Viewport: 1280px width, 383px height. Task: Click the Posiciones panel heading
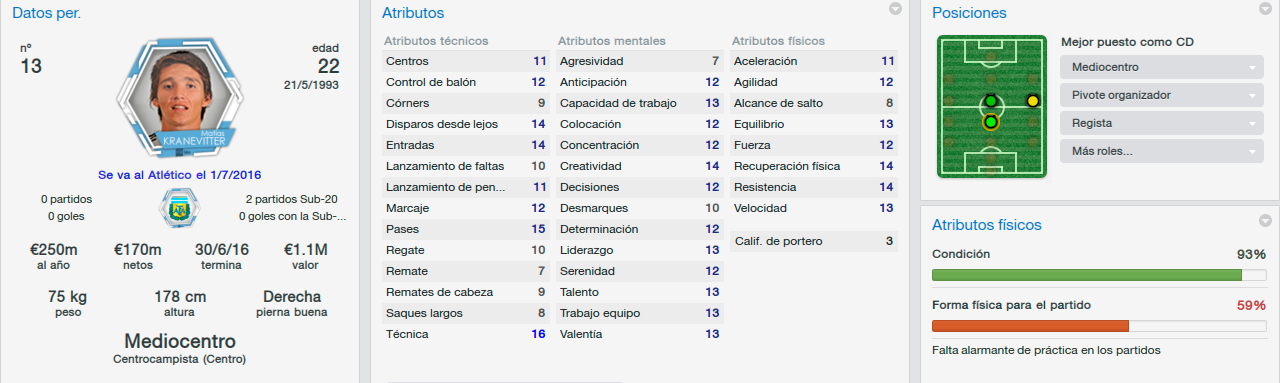[969, 13]
